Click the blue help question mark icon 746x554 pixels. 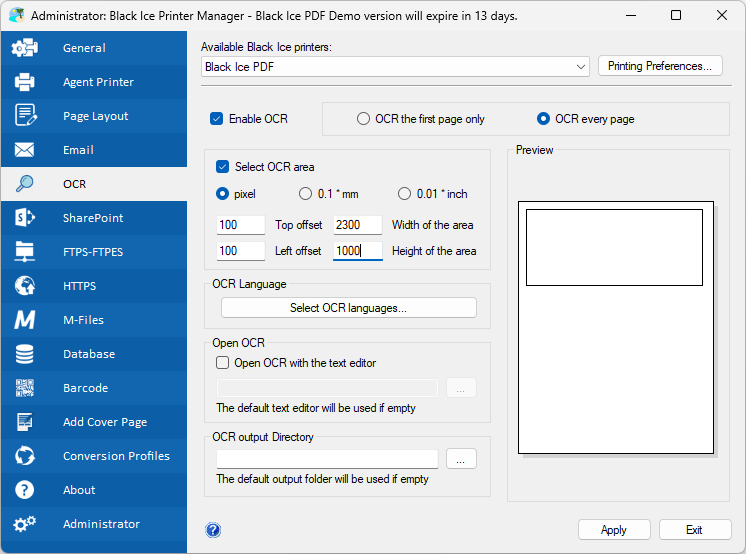[213, 530]
